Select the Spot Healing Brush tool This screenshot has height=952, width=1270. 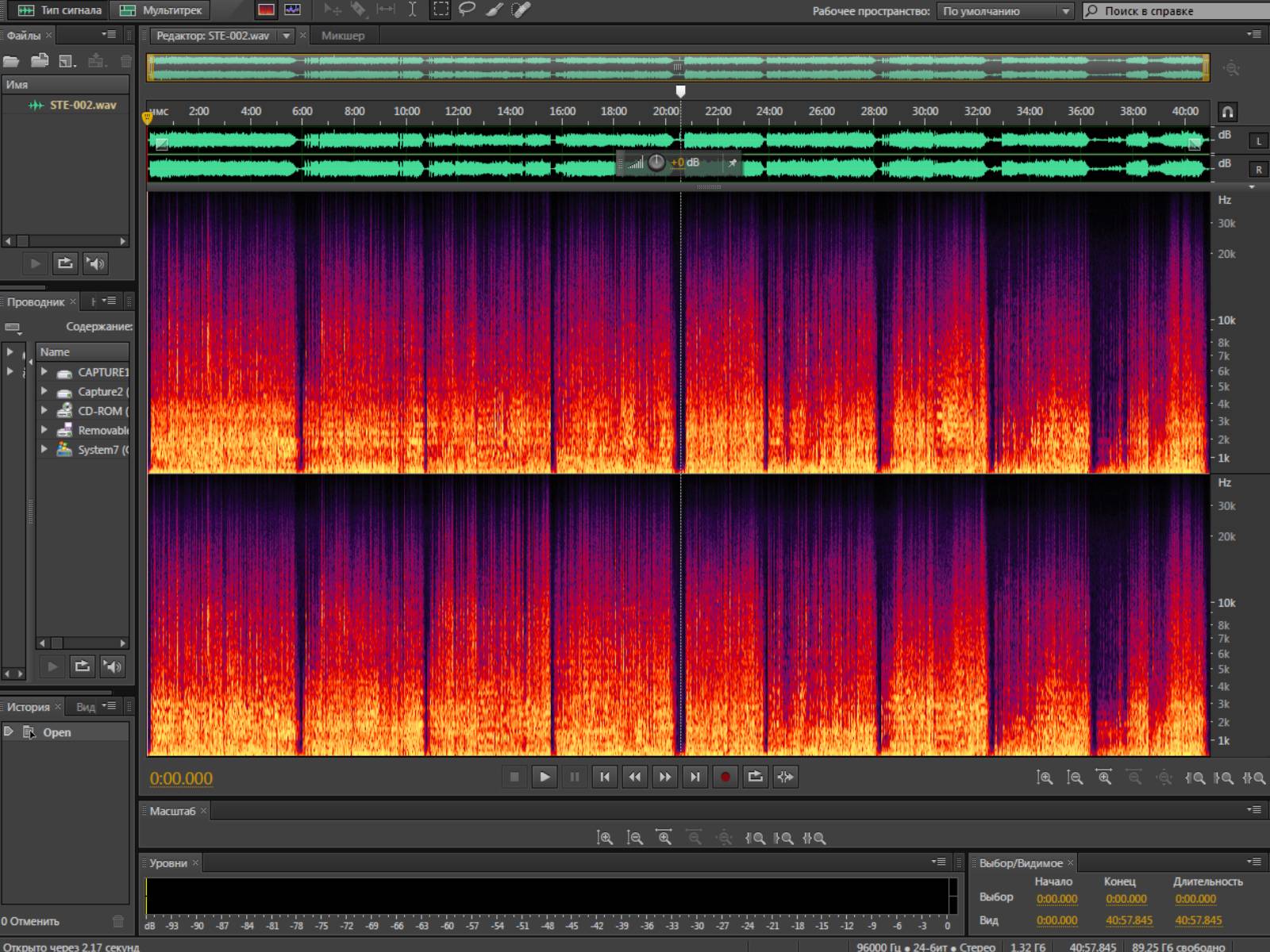tap(521, 10)
